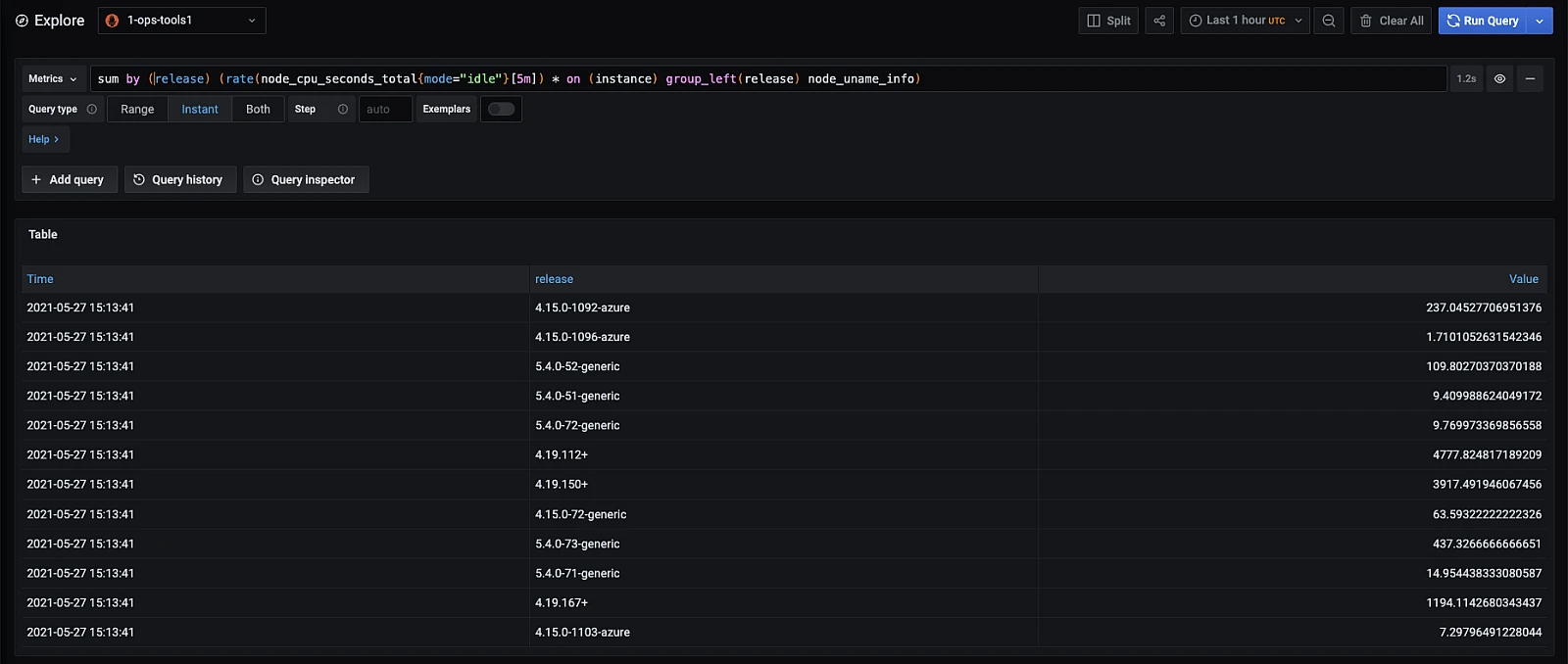Image resolution: width=1568 pixels, height=664 pixels.
Task: Select the Range query type
Action: tap(137, 109)
